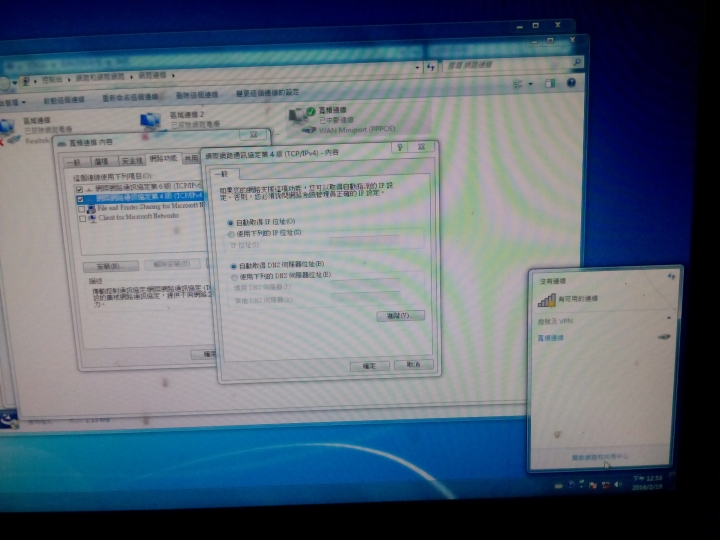The width and height of the screenshot is (720, 540).
Task: Click 刪除這個連線 in toolbar
Action: (197, 95)
